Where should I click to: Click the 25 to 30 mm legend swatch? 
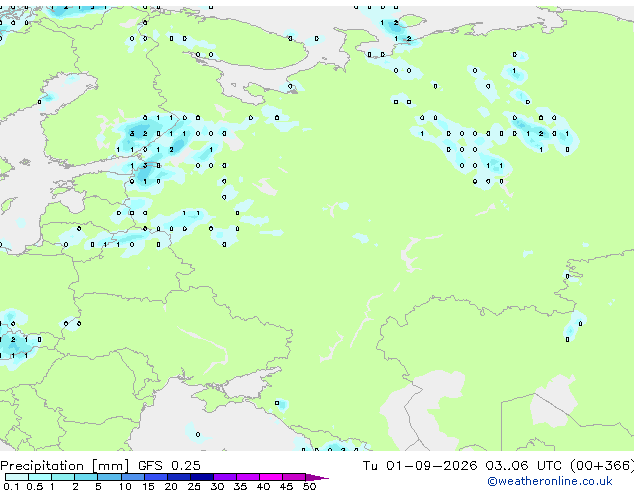(201, 477)
